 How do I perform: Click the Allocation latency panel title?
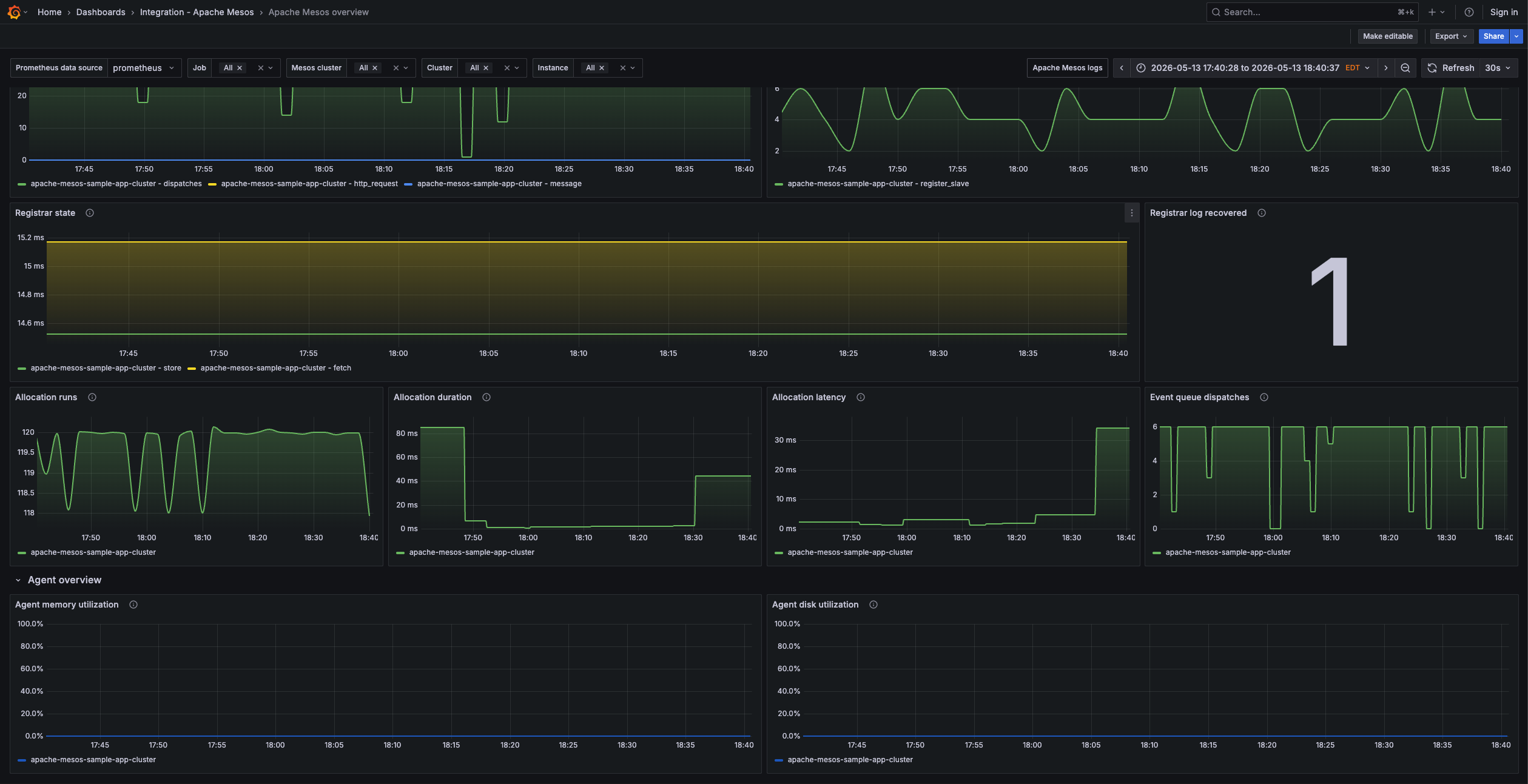[x=809, y=397]
